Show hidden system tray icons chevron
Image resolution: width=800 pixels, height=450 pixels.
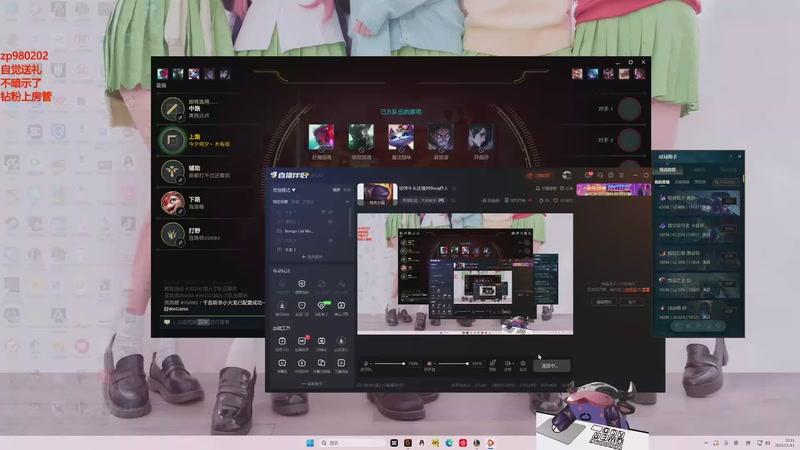click(x=706, y=443)
